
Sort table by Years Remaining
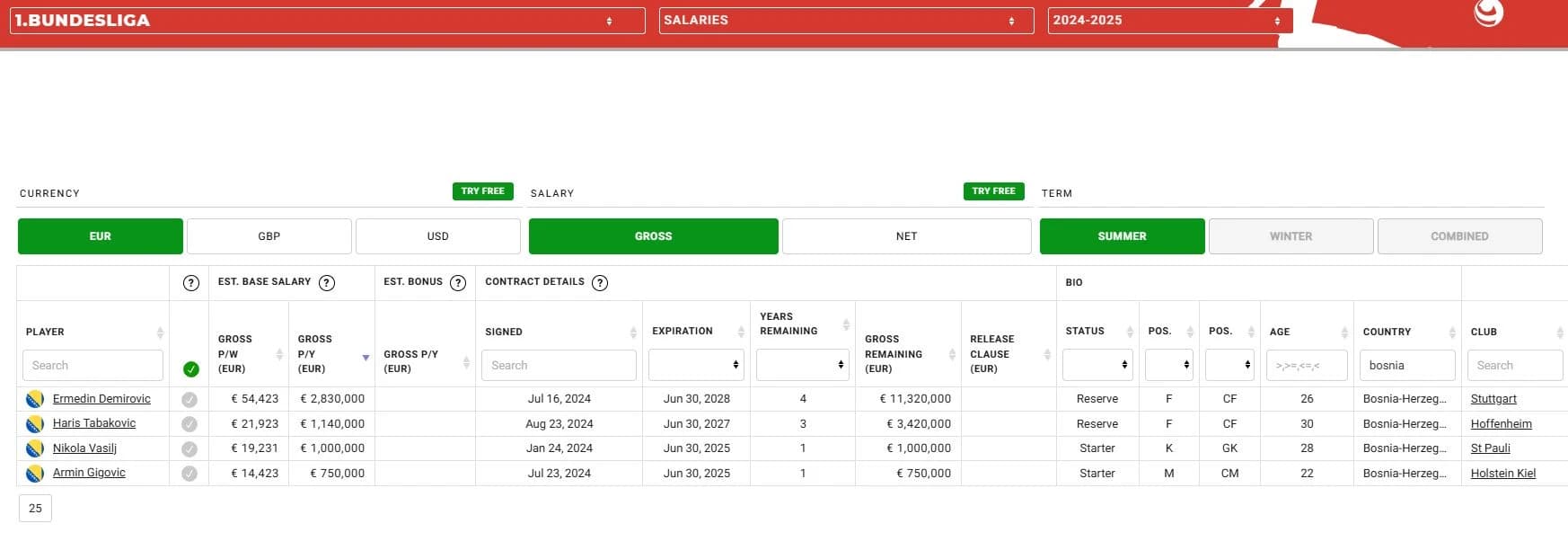(x=846, y=324)
